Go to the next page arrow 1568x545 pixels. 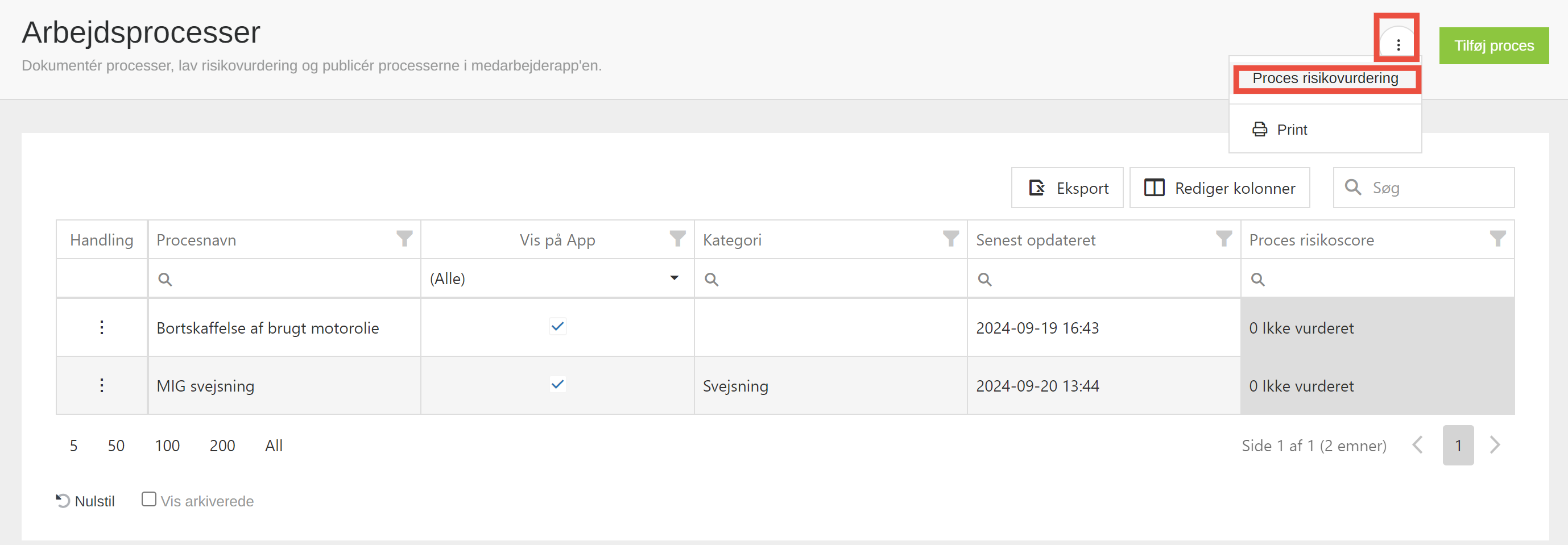click(x=1494, y=444)
